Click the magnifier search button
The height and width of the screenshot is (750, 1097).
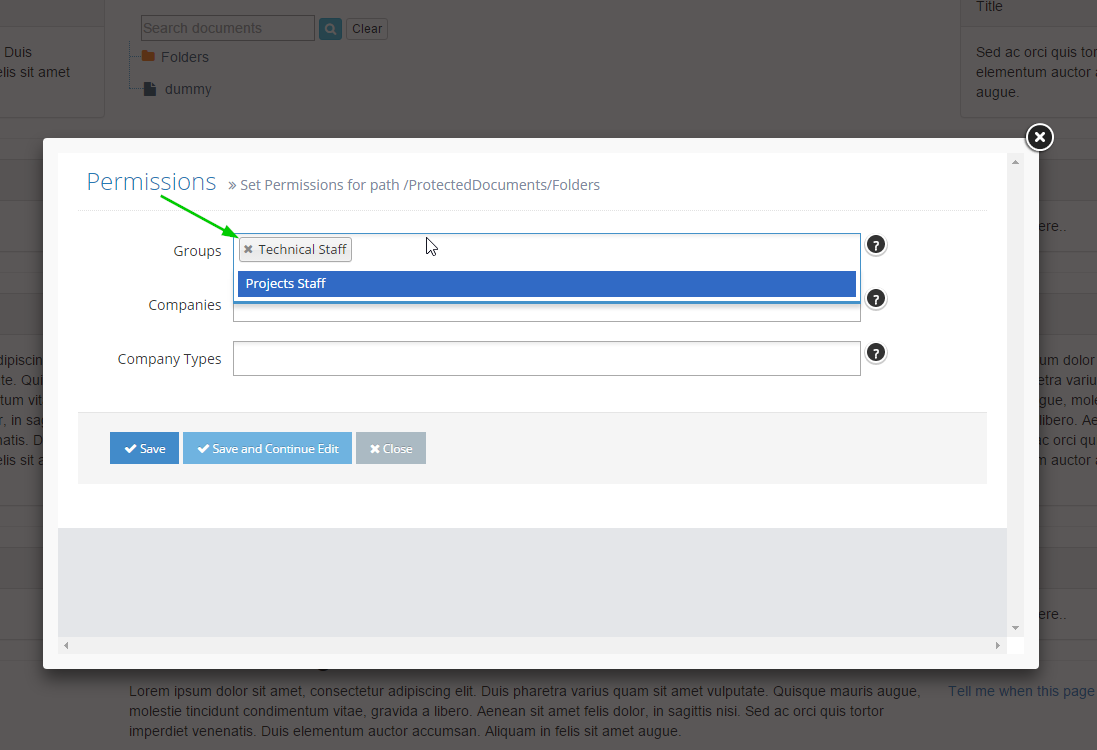(330, 29)
